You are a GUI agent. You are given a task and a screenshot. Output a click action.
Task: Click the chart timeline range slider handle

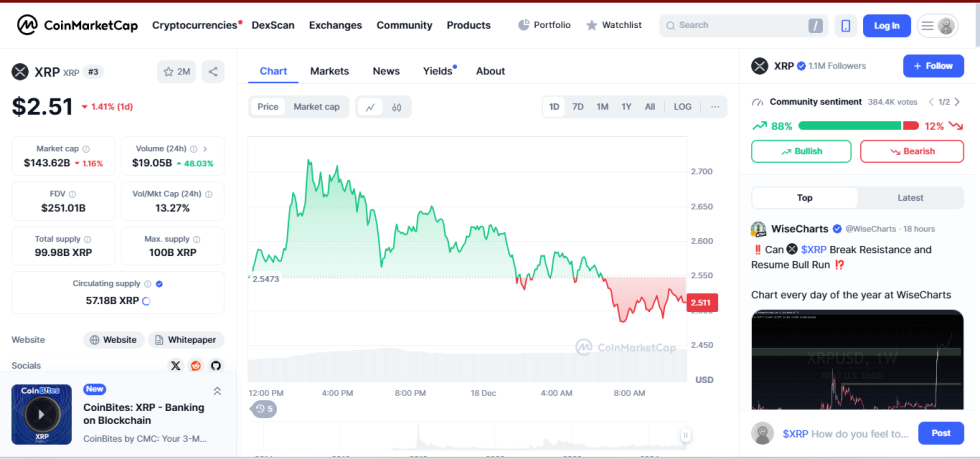pos(686,435)
